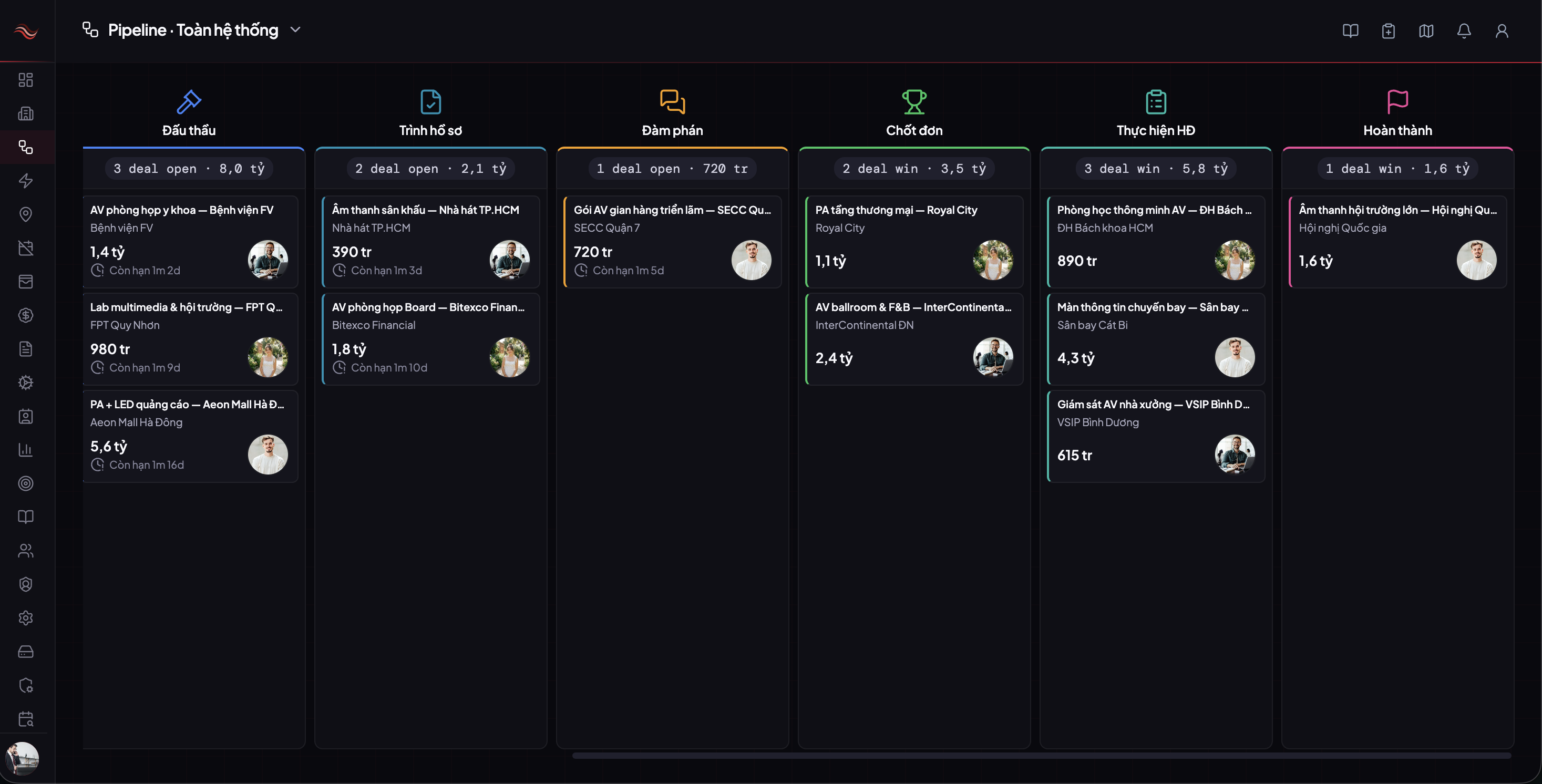Image resolution: width=1542 pixels, height=784 pixels.
Task: Open the people/users icon in sidebar
Action: click(x=26, y=551)
